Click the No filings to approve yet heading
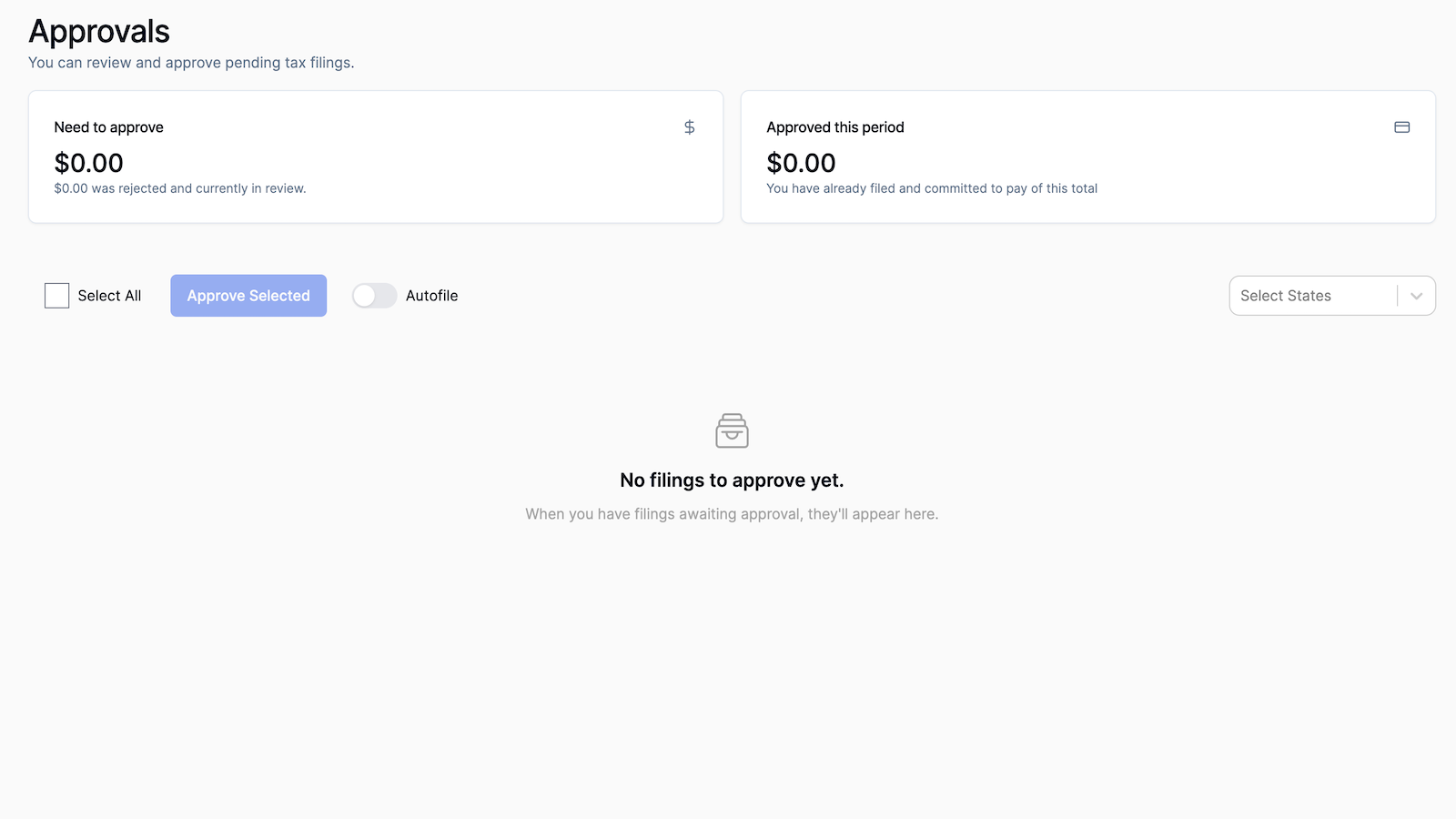The image size is (1456, 819). pyautogui.click(x=732, y=480)
